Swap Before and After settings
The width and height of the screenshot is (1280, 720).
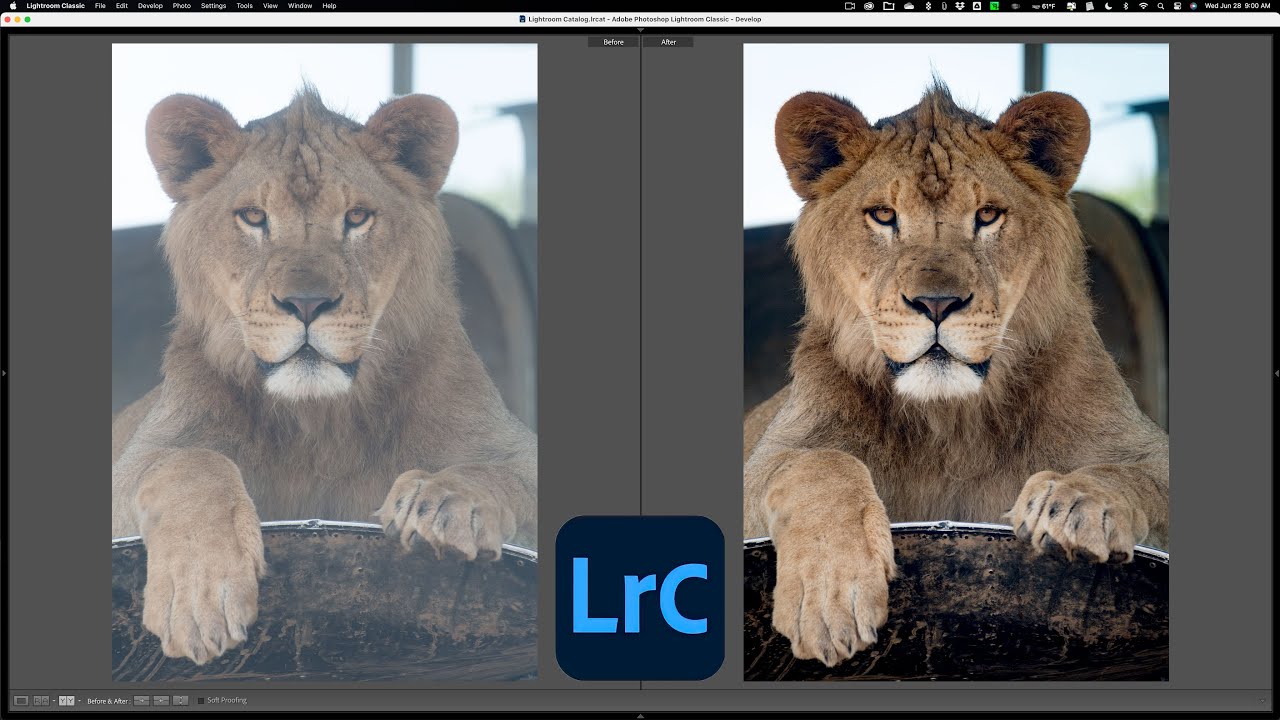click(x=180, y=700)
